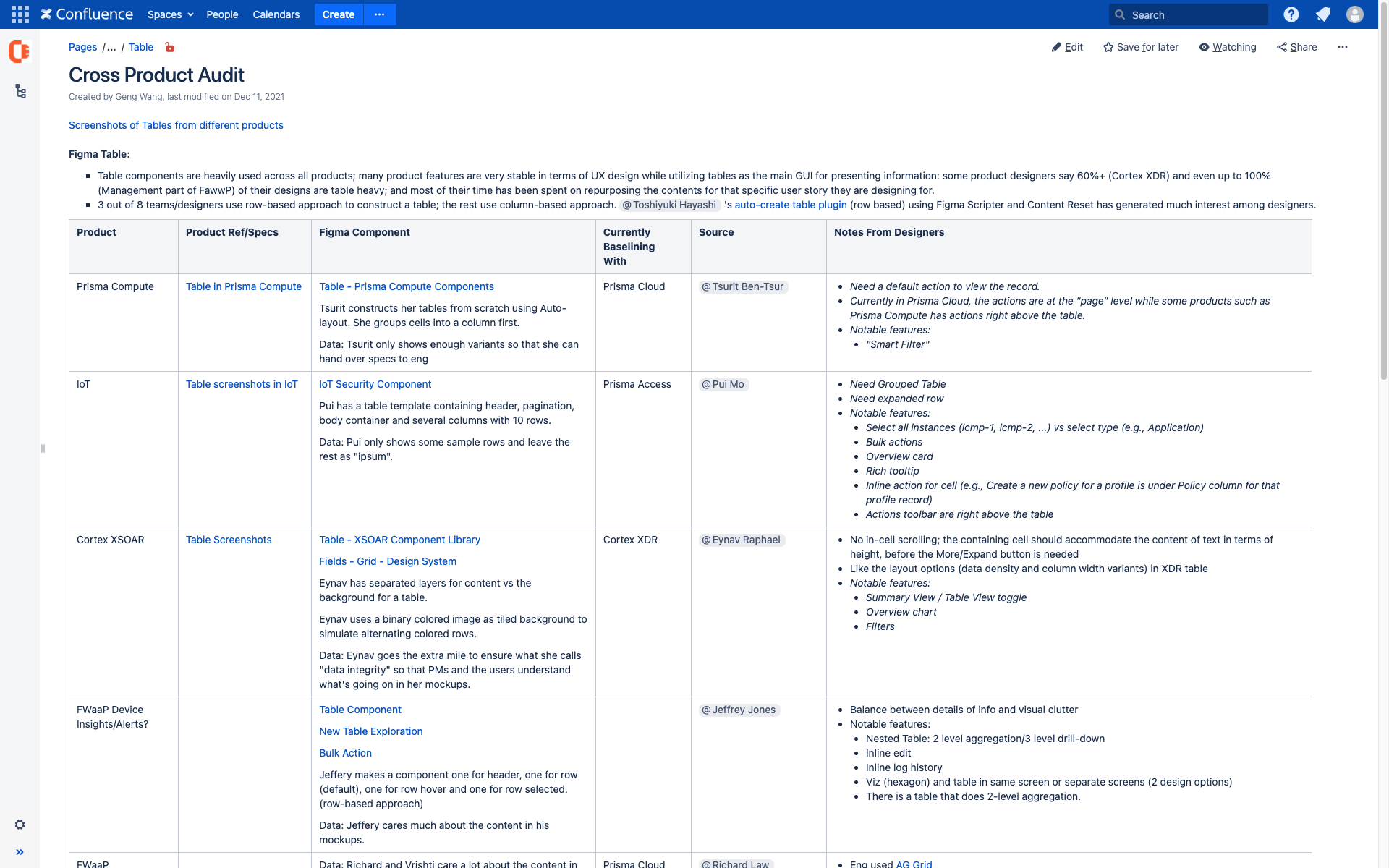Open the create-from-template ellipsis button

click(x=380, y=14)
